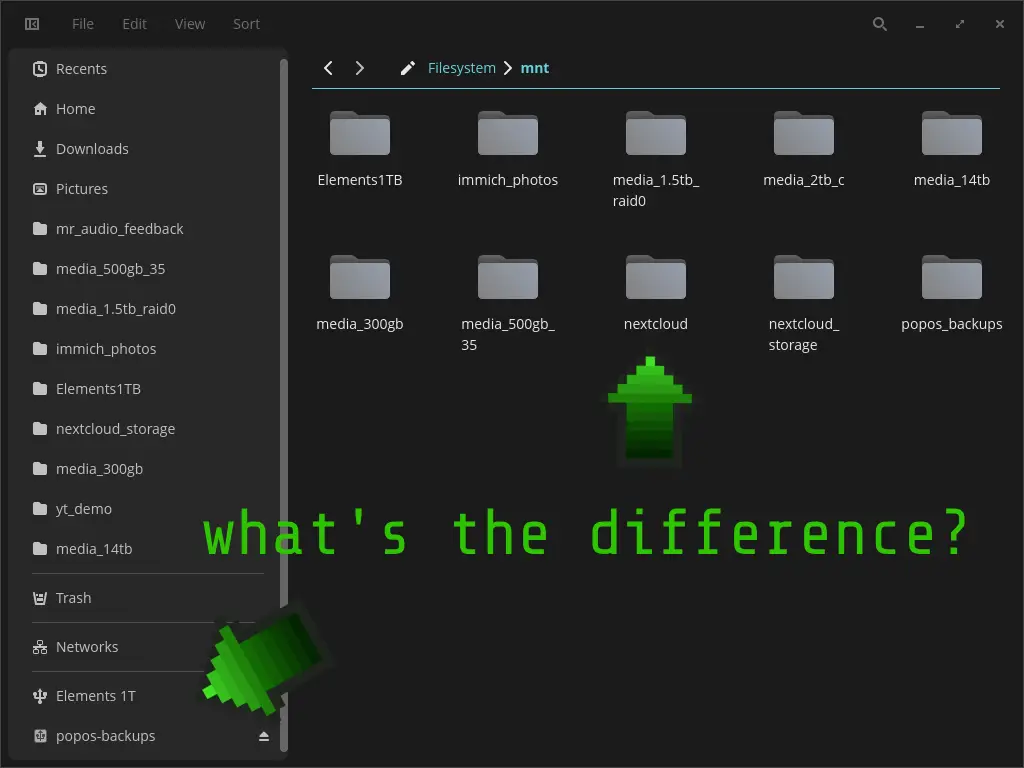Eject the popos-backups drive
The width and height of the screenshot is (1024, 768).
point(264,737)
